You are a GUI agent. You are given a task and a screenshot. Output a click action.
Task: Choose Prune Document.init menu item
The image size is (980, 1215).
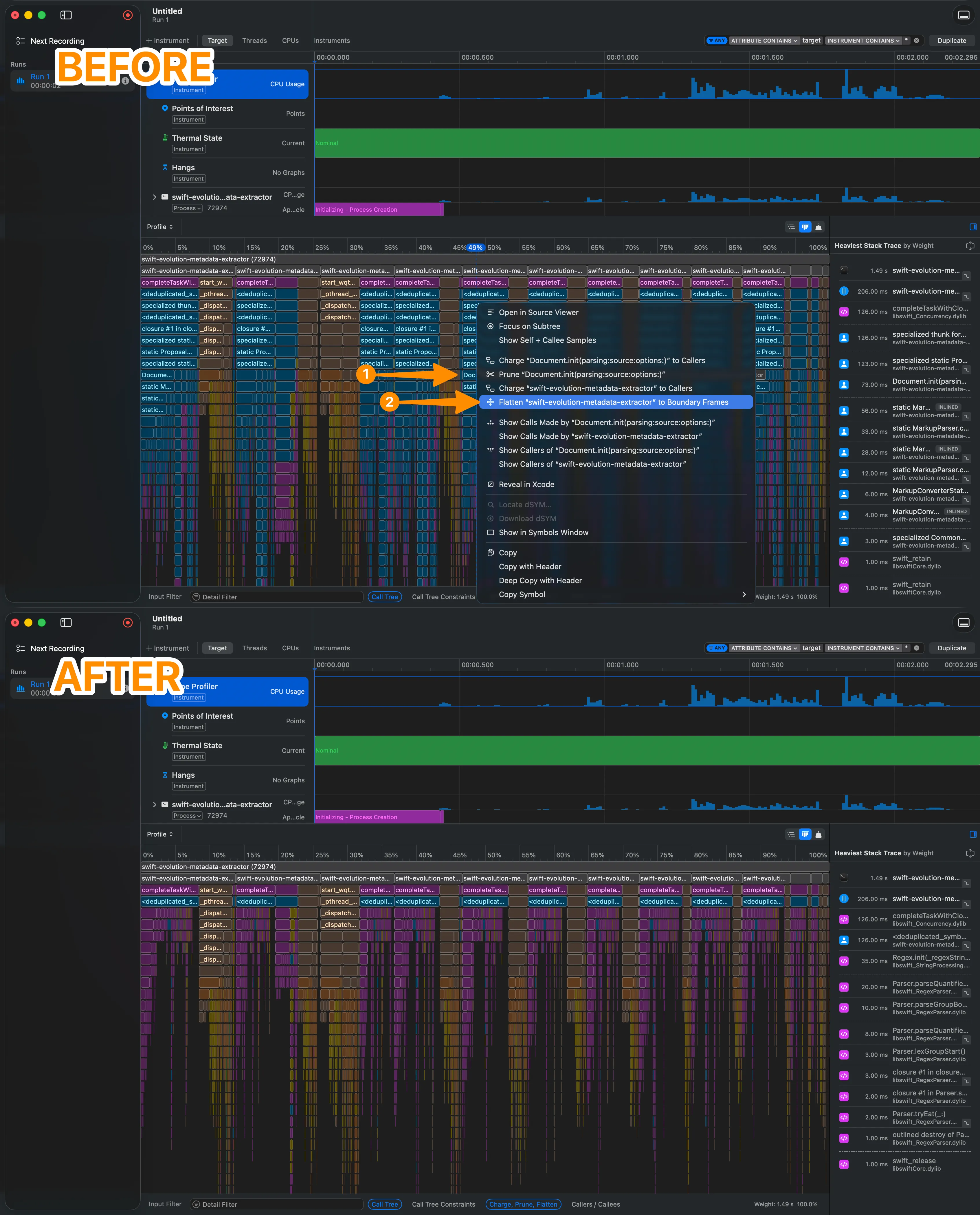point(616,374)
